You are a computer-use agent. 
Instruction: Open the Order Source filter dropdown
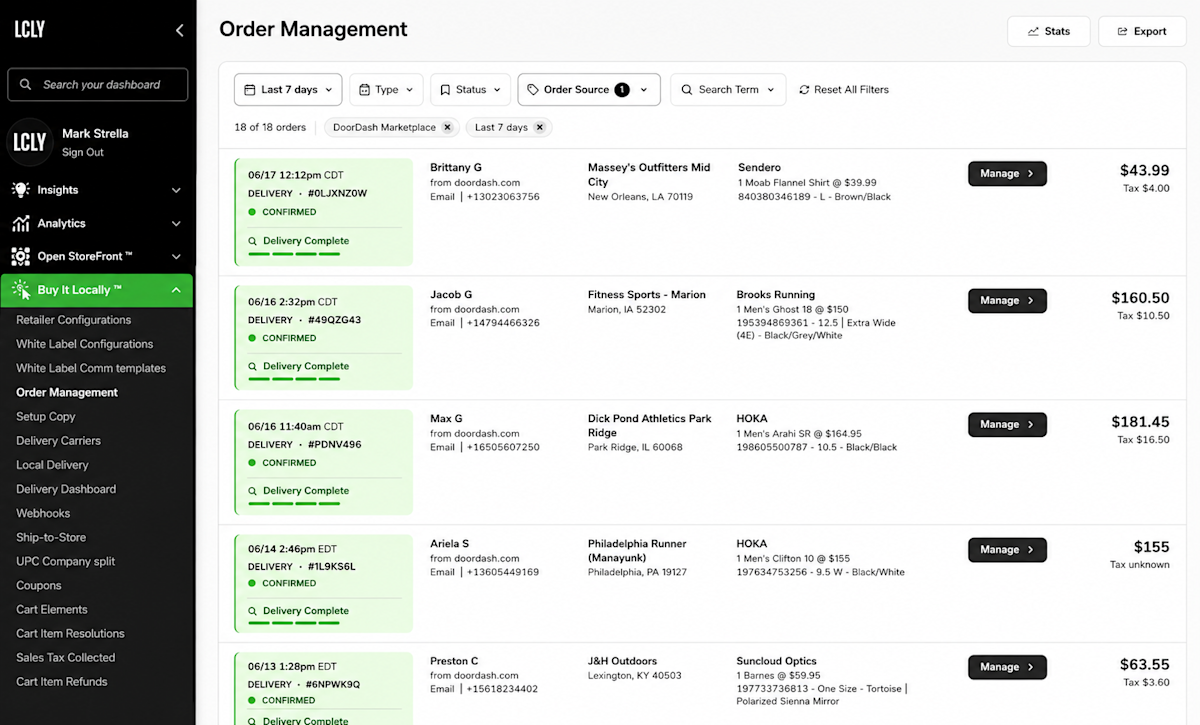pos(589,90)
